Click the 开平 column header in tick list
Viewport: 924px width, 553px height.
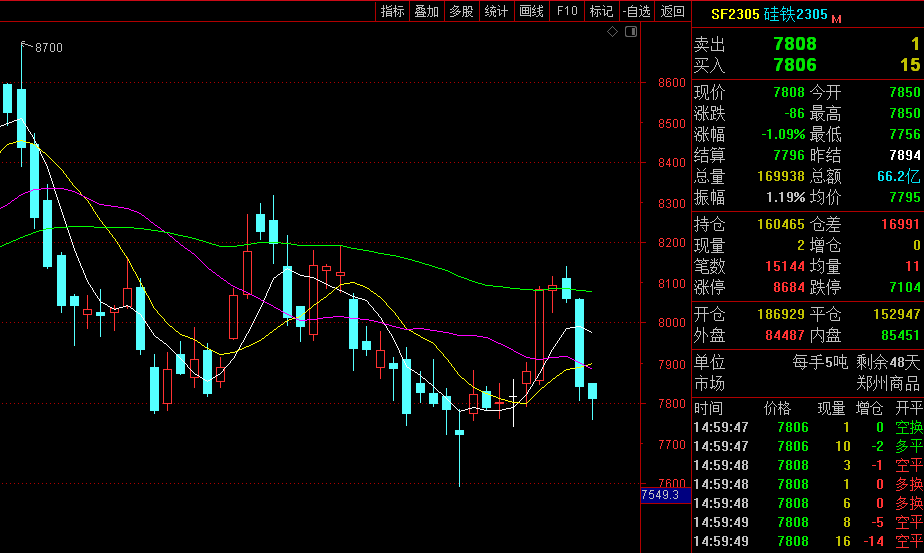click(x=909, y=408)
